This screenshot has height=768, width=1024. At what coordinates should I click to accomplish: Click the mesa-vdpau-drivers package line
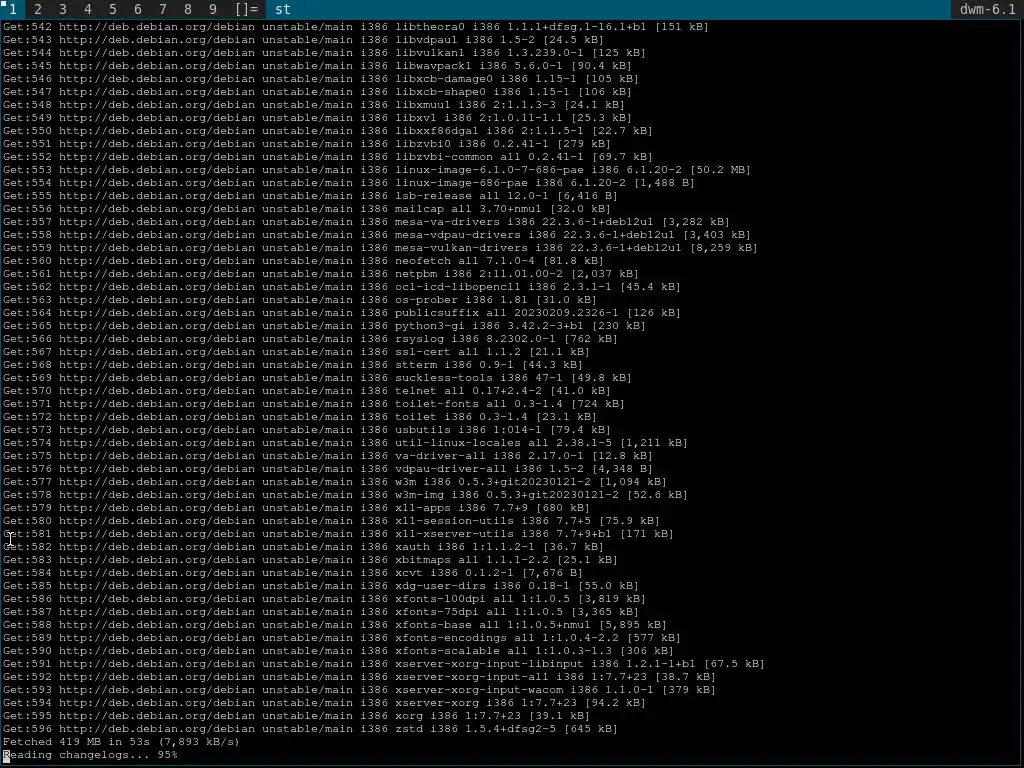coord(376,234)
